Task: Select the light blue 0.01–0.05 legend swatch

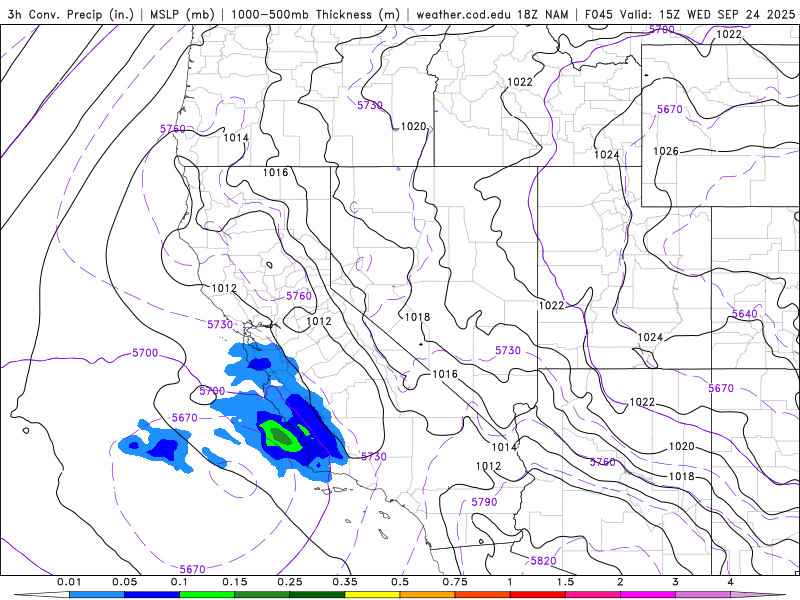Action: point(97,595)
